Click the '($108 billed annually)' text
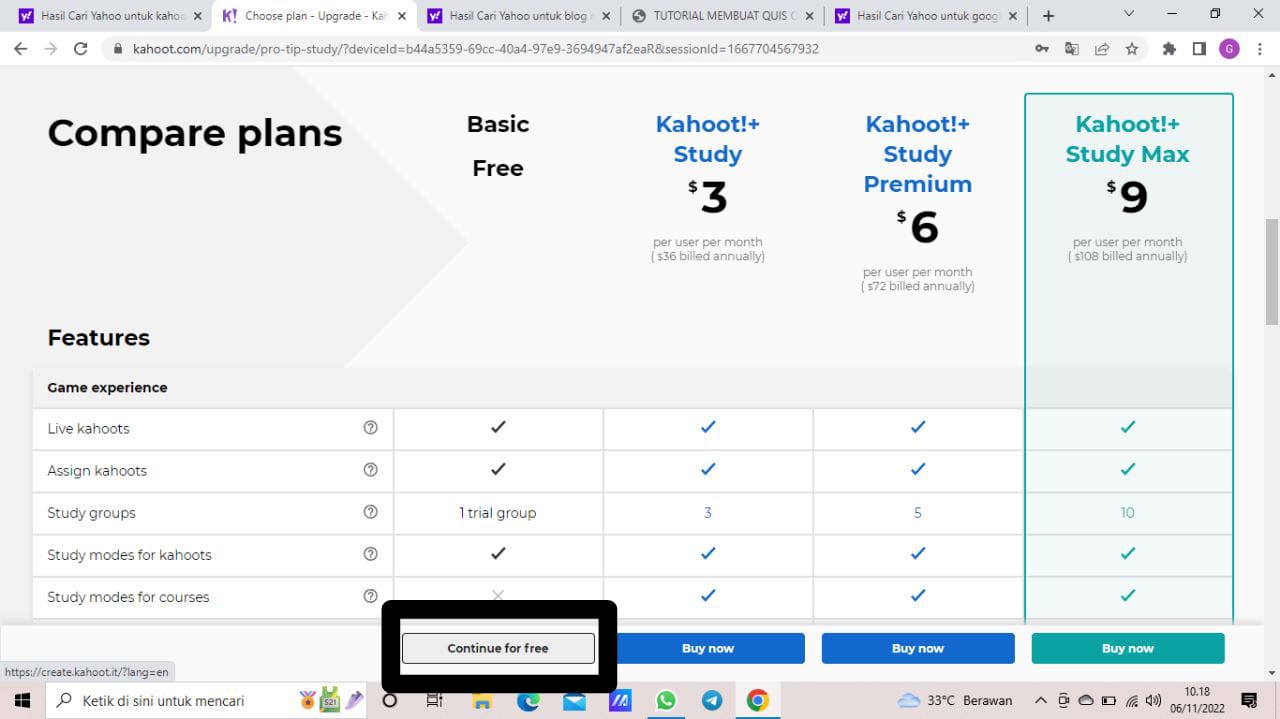1280x719 pixels. point(1128,256)
